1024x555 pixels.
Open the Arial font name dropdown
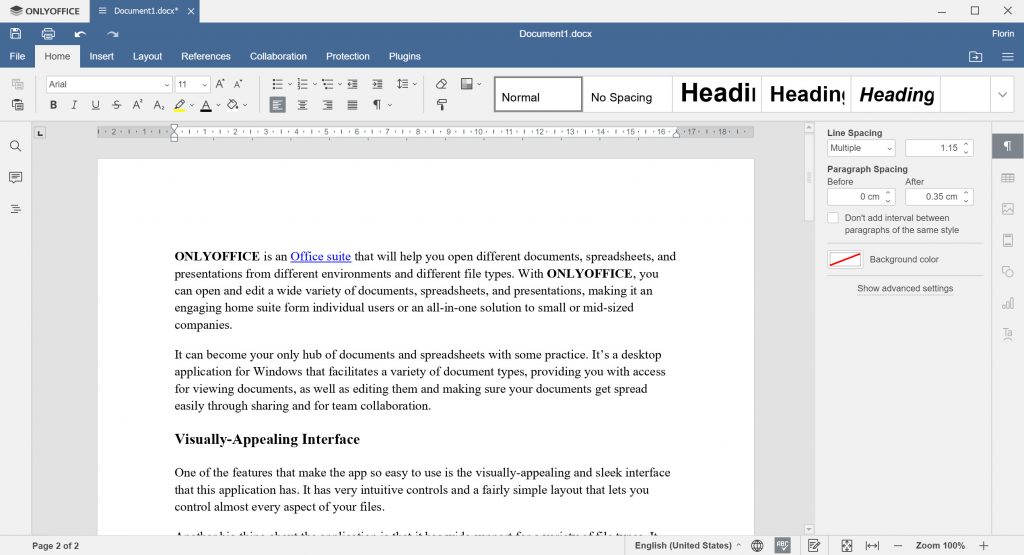(x=110, y=84)
